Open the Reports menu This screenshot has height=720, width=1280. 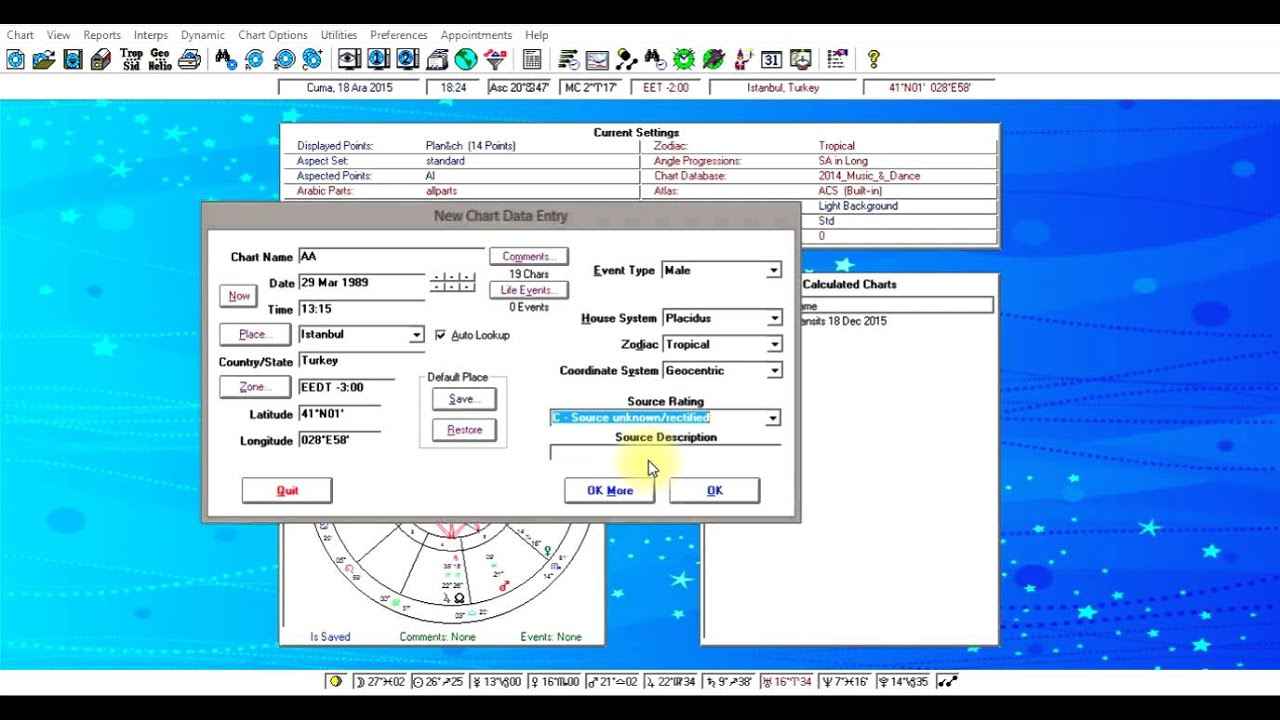[x=102, y=35]
